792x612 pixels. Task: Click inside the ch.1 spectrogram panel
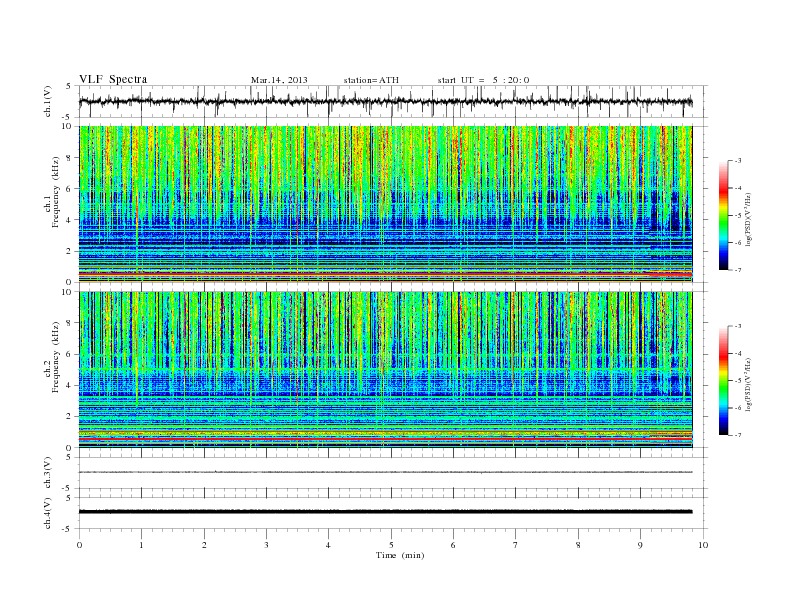pyautogui.click(x=386, y=204)
